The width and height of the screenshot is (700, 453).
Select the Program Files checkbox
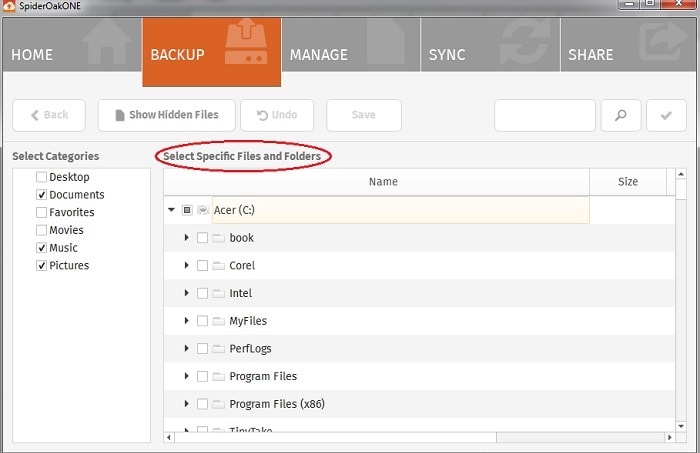coord(202,376)
